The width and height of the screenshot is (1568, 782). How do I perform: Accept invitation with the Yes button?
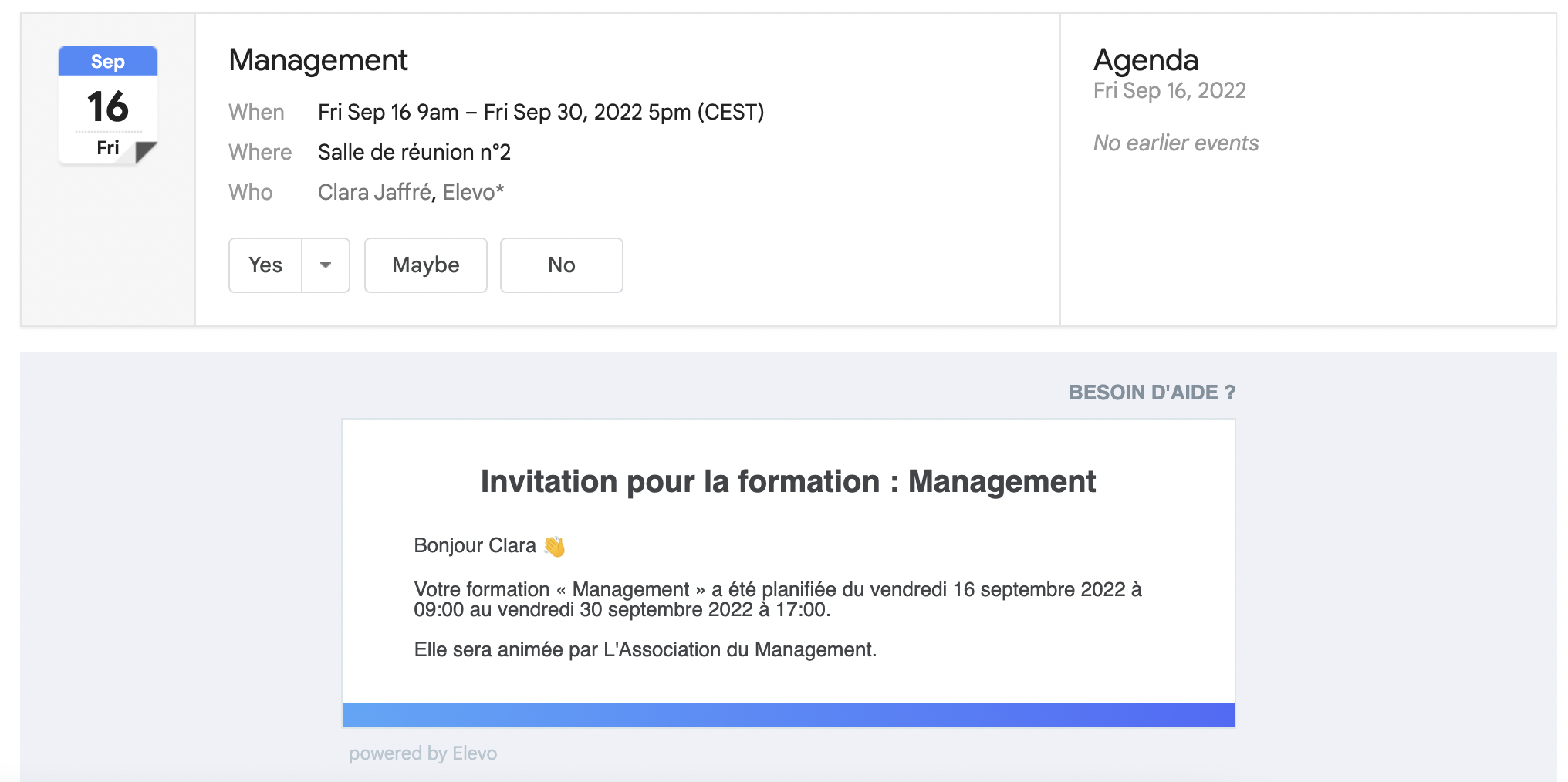265,265
